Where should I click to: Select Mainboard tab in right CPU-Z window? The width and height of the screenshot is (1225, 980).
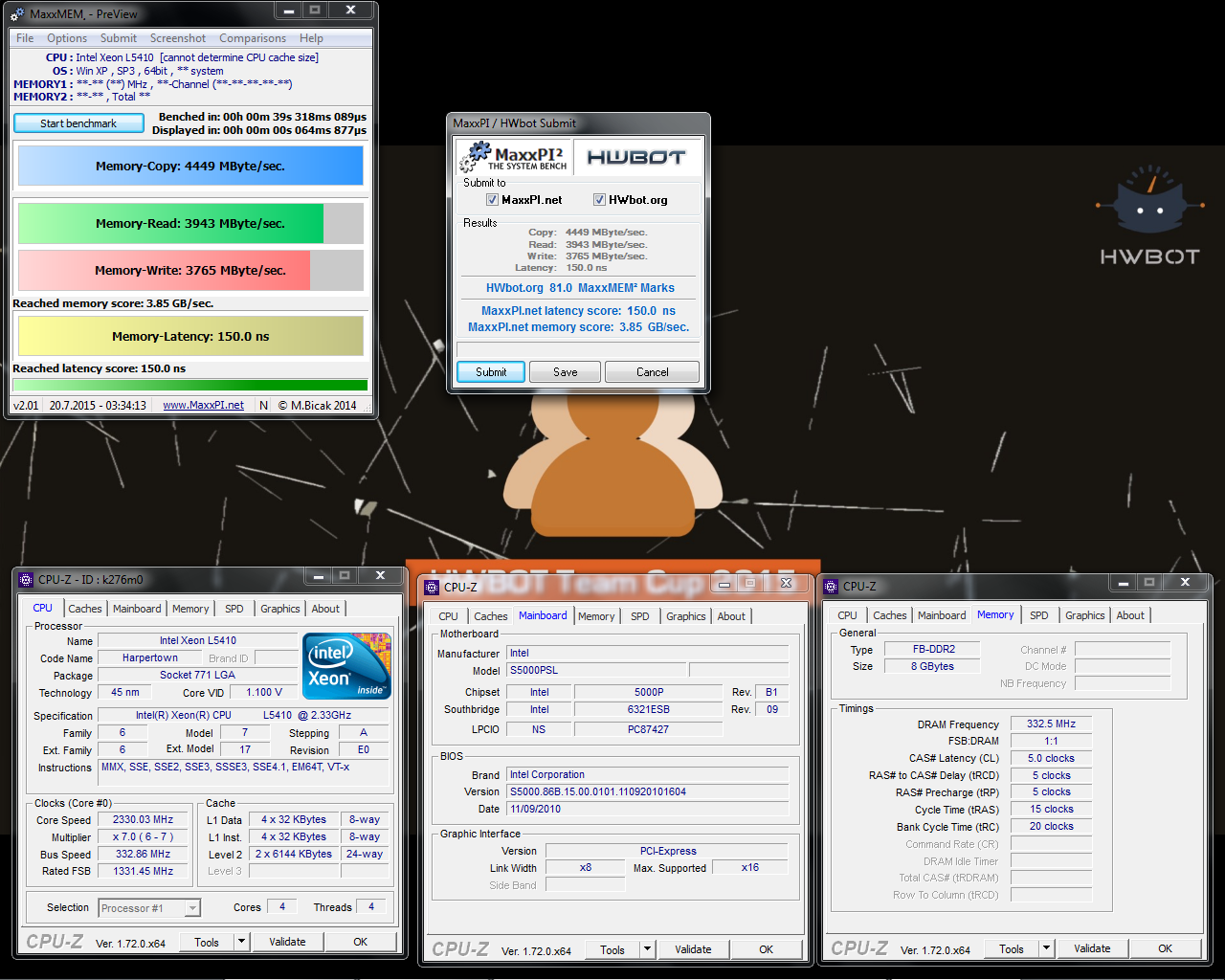coord(942,615)
